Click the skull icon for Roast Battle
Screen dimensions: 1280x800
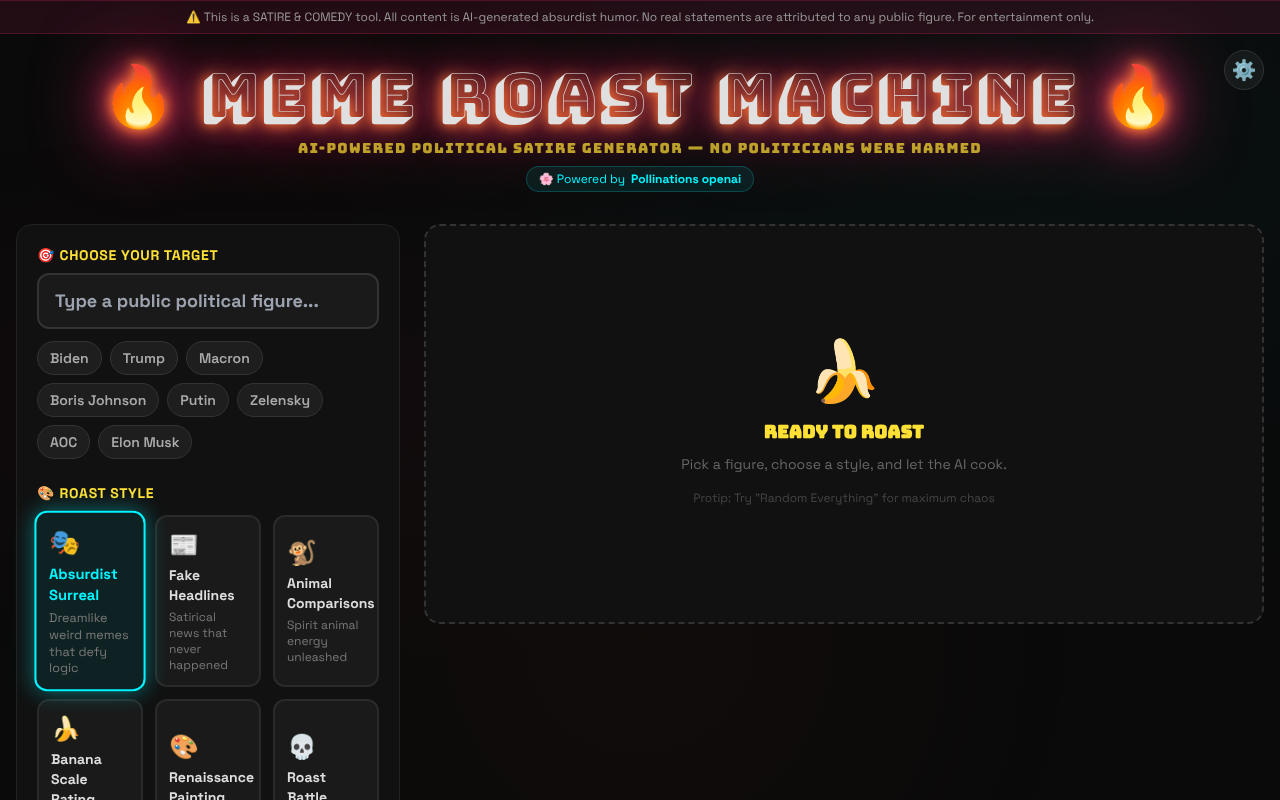302,747
